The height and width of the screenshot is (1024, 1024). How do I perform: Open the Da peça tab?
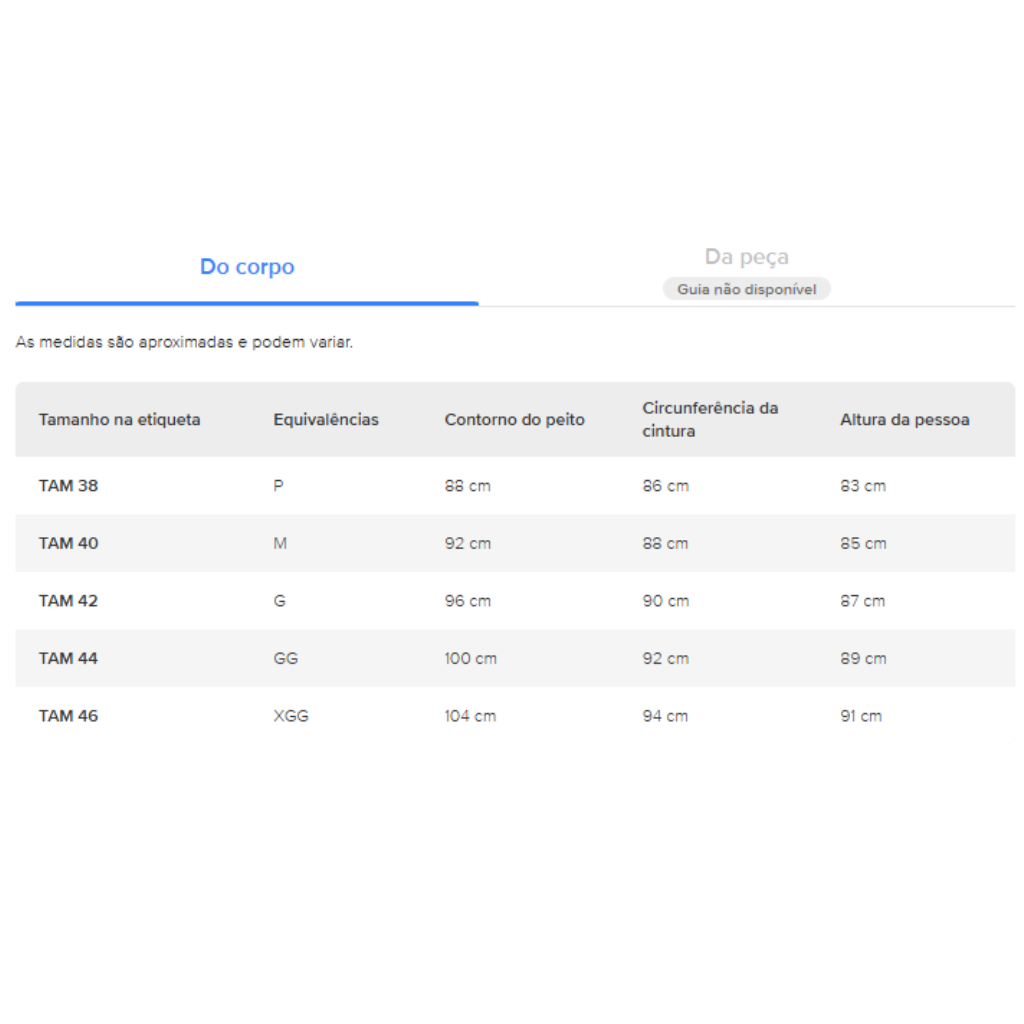(x=746, y=257)
